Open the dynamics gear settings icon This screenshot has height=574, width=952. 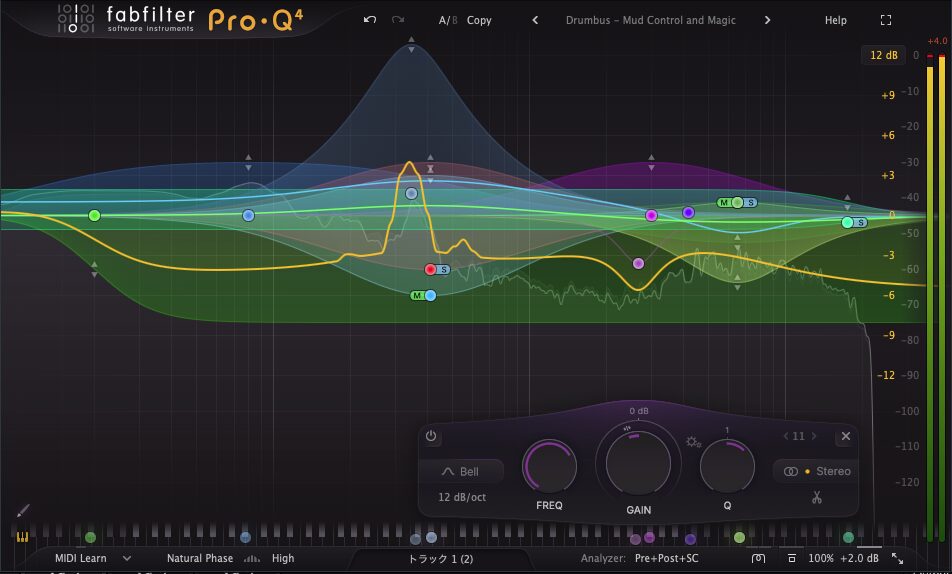tap(693, 442)
